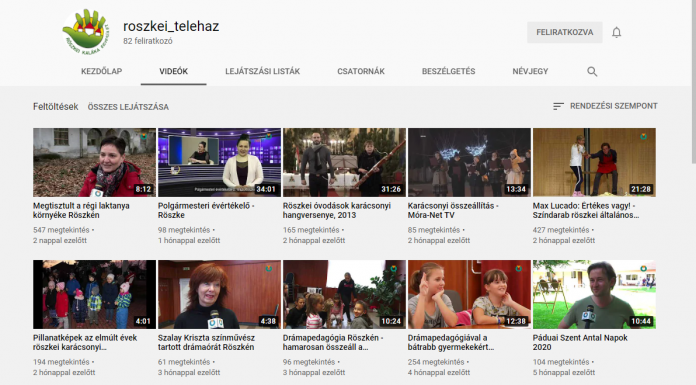Click title Polgármesteri évértékelő - Röszke
This screenshot has width=696, height=385.
tap(206, 210)
